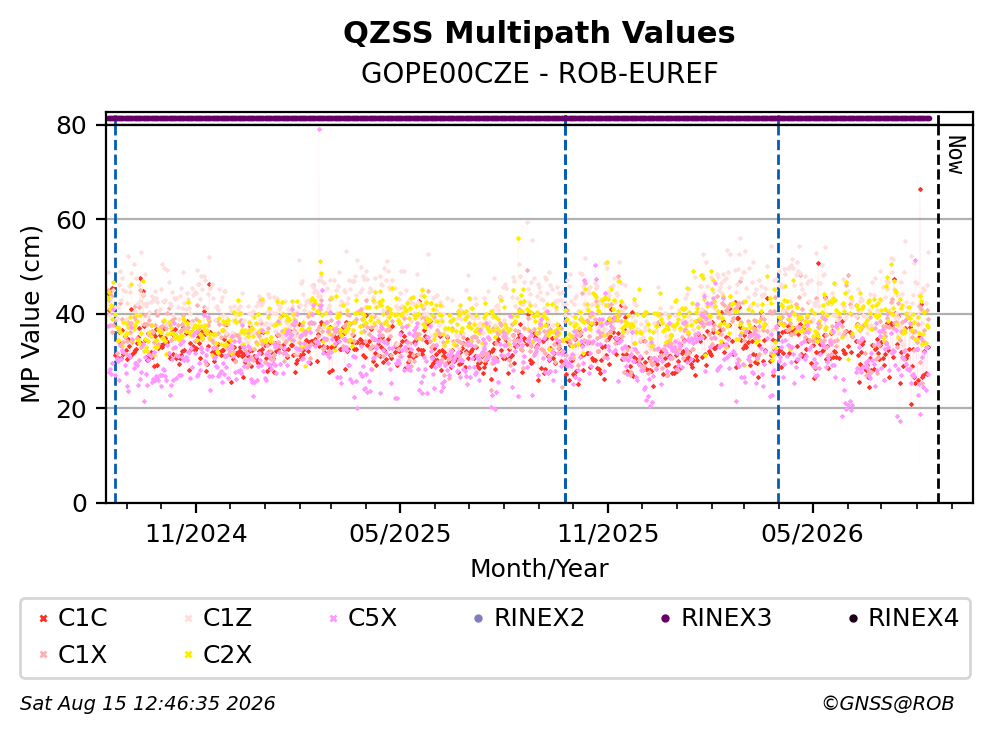
Task: Click the C2X yellow legend marker
Action: (x=188, y=654)
